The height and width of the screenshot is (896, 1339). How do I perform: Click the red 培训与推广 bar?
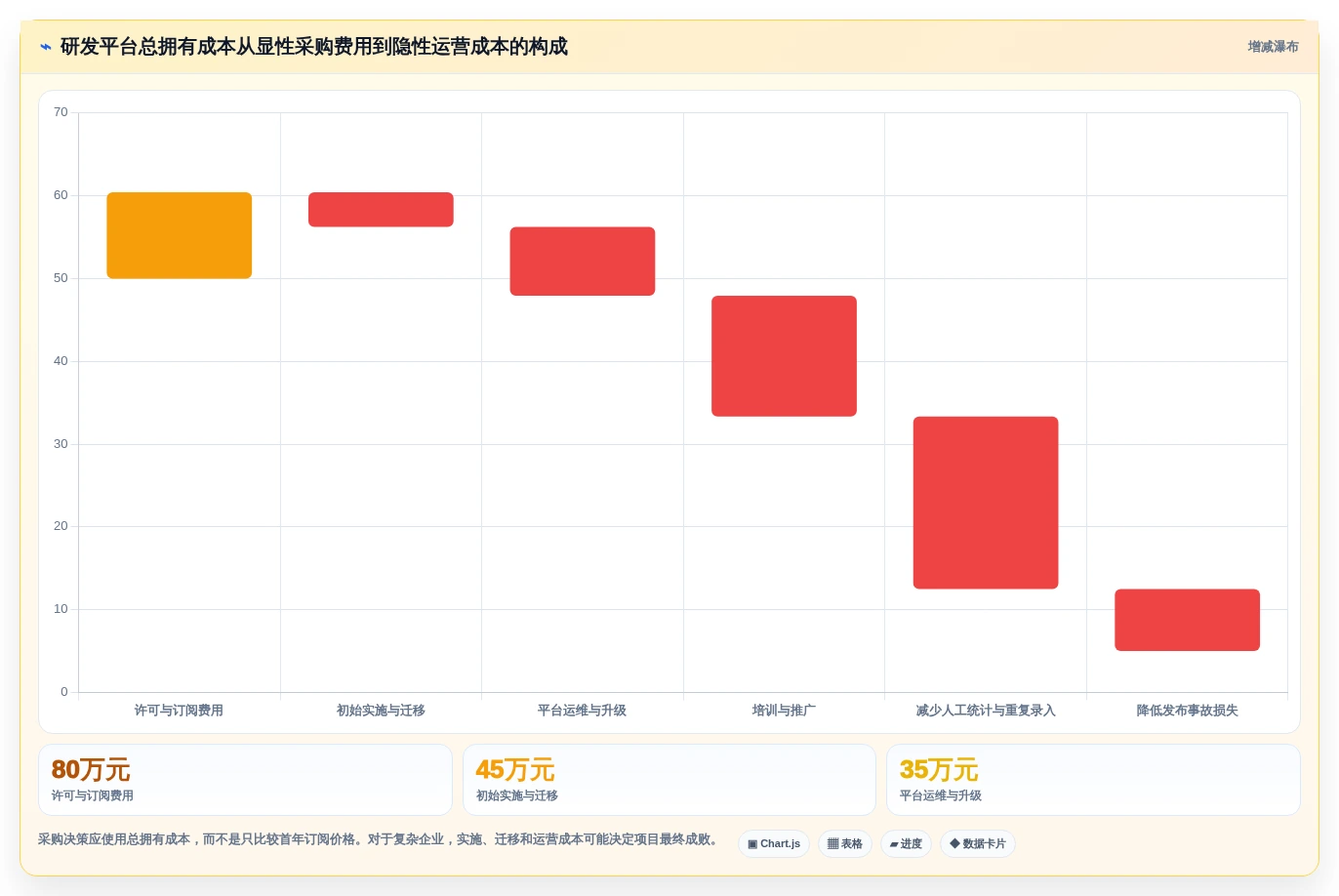coord(784,356)
